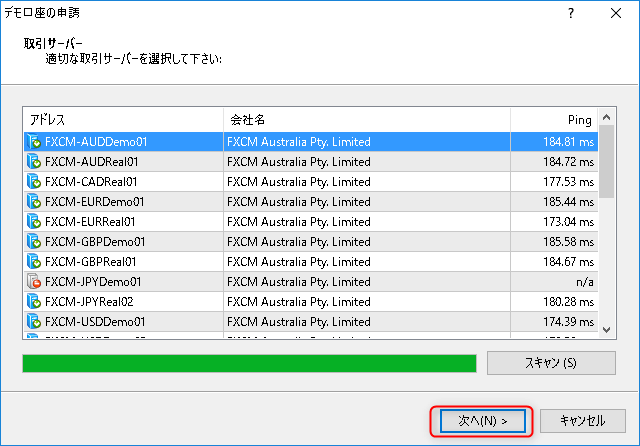The width and height of the screenshot is (640, 446).
Task: Sort by the Ping column header
Action: pos(554,120)
